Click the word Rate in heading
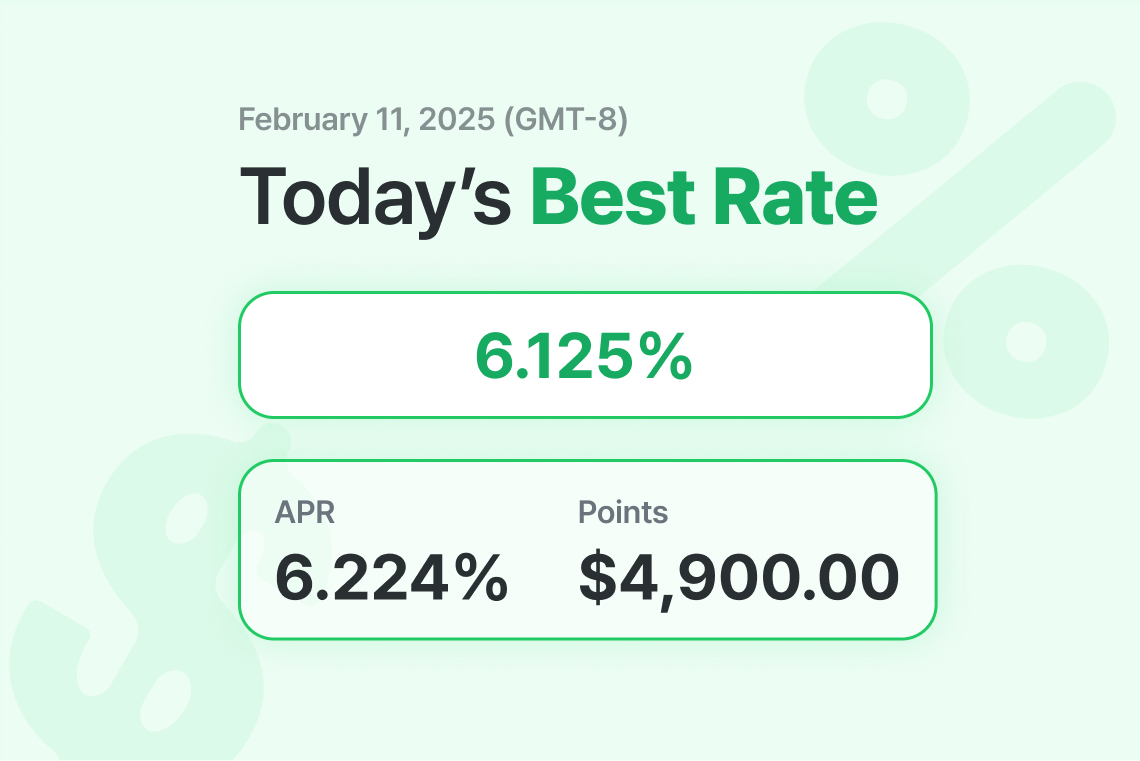1140x761 pixels. coord(795,197)
